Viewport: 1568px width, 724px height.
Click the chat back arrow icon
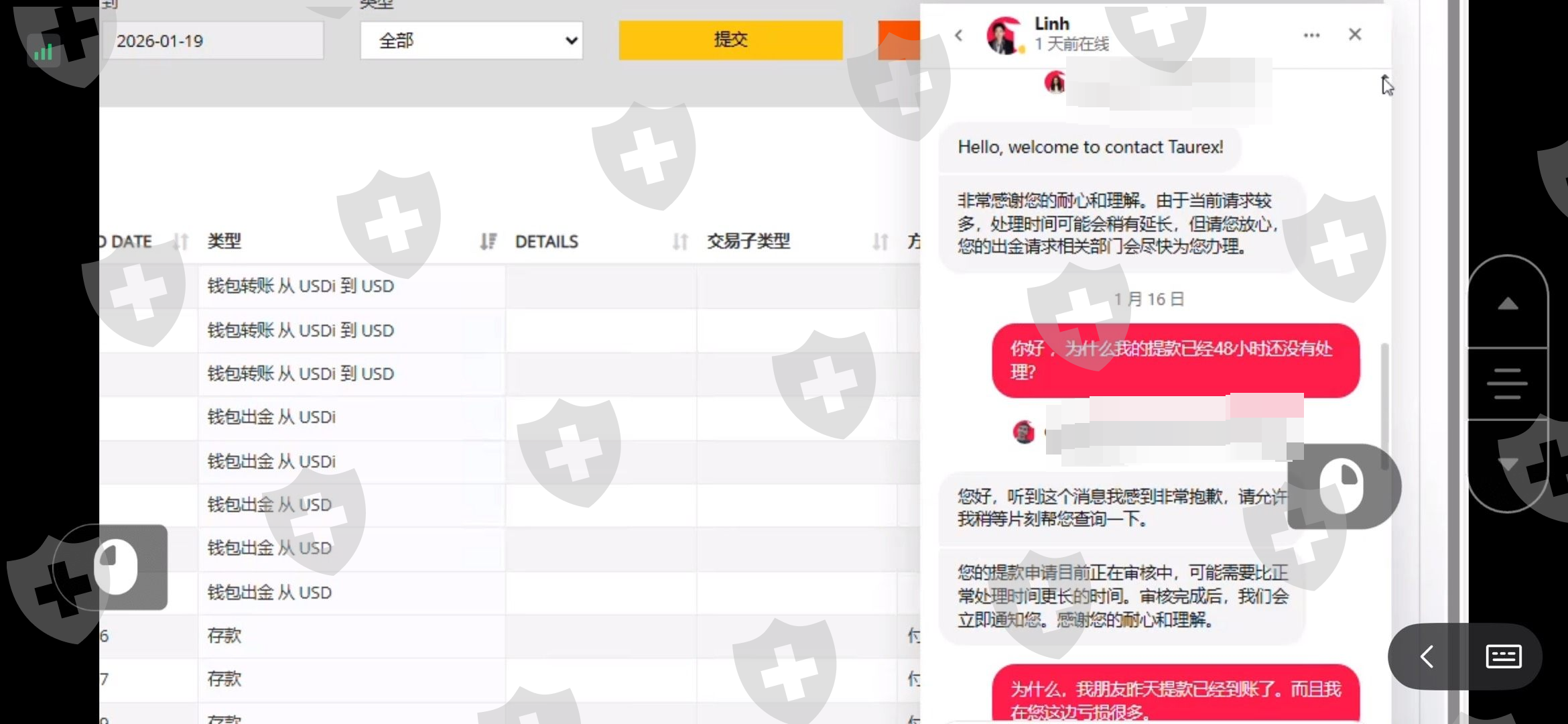959,36
